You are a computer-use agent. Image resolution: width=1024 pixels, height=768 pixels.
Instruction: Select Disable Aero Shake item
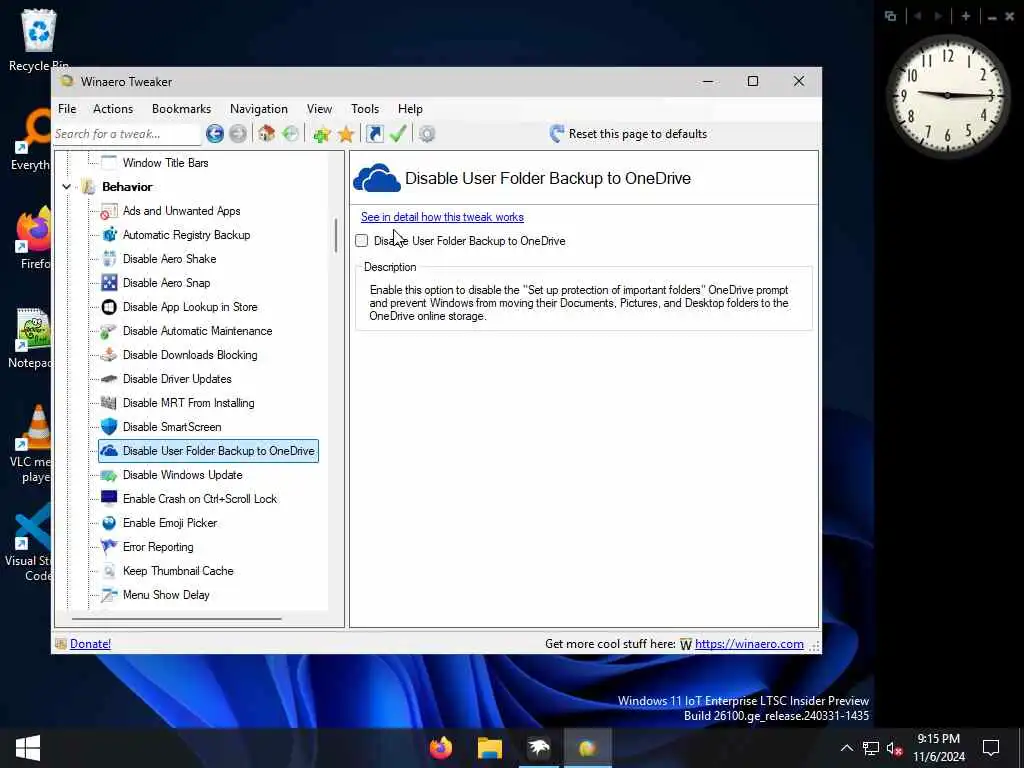pos(169,259)
